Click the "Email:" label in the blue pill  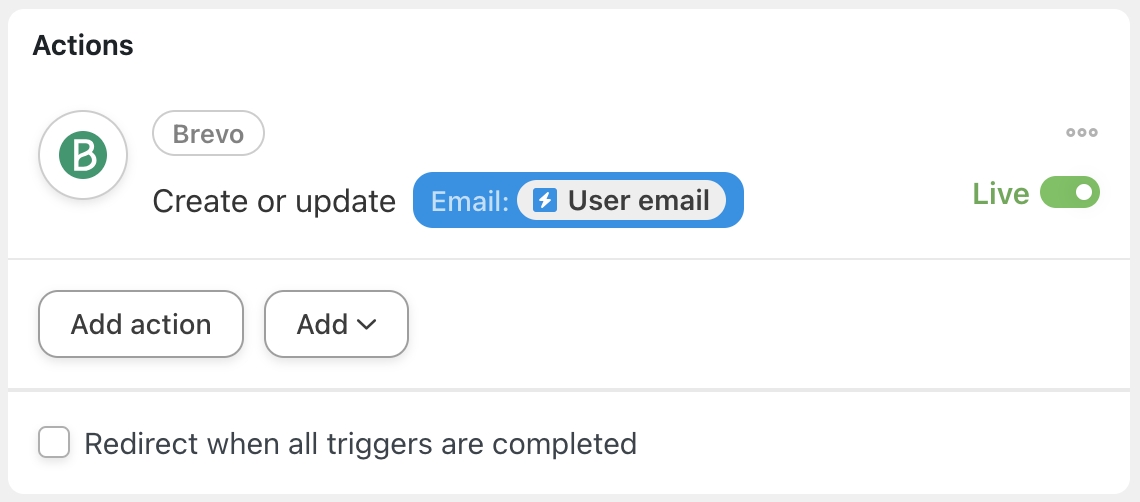[470, 201]
